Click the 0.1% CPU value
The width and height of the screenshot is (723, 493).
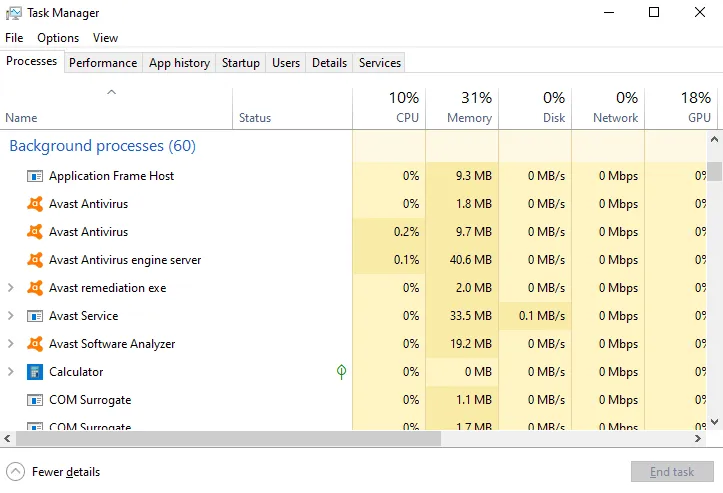pos(406,260)
